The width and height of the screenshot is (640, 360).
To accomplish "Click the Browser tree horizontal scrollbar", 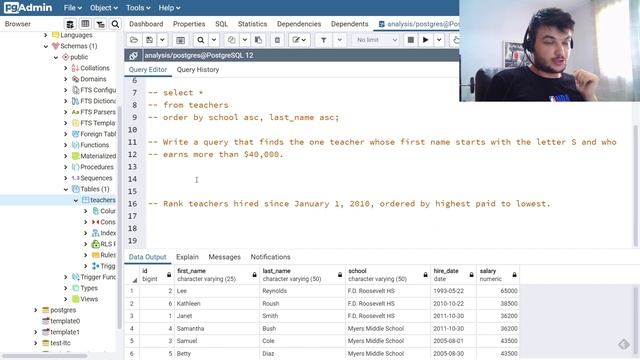I will point(44,356).
